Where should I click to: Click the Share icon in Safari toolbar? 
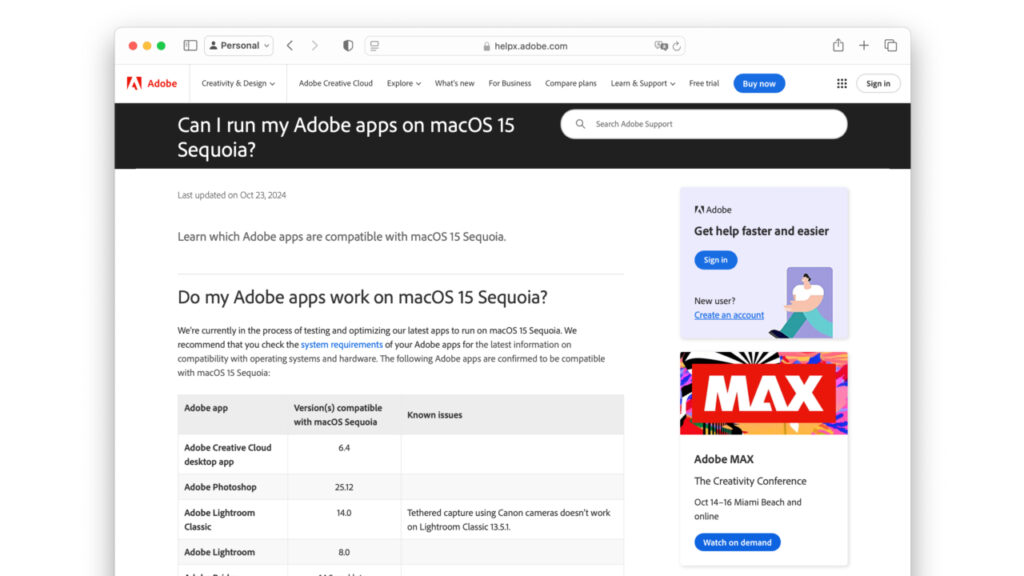[838, 46]
